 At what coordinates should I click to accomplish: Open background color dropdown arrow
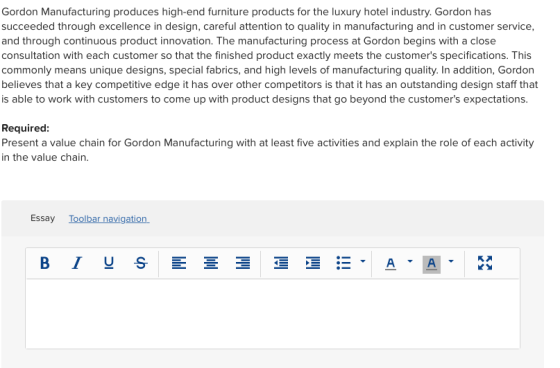point(451,262)
